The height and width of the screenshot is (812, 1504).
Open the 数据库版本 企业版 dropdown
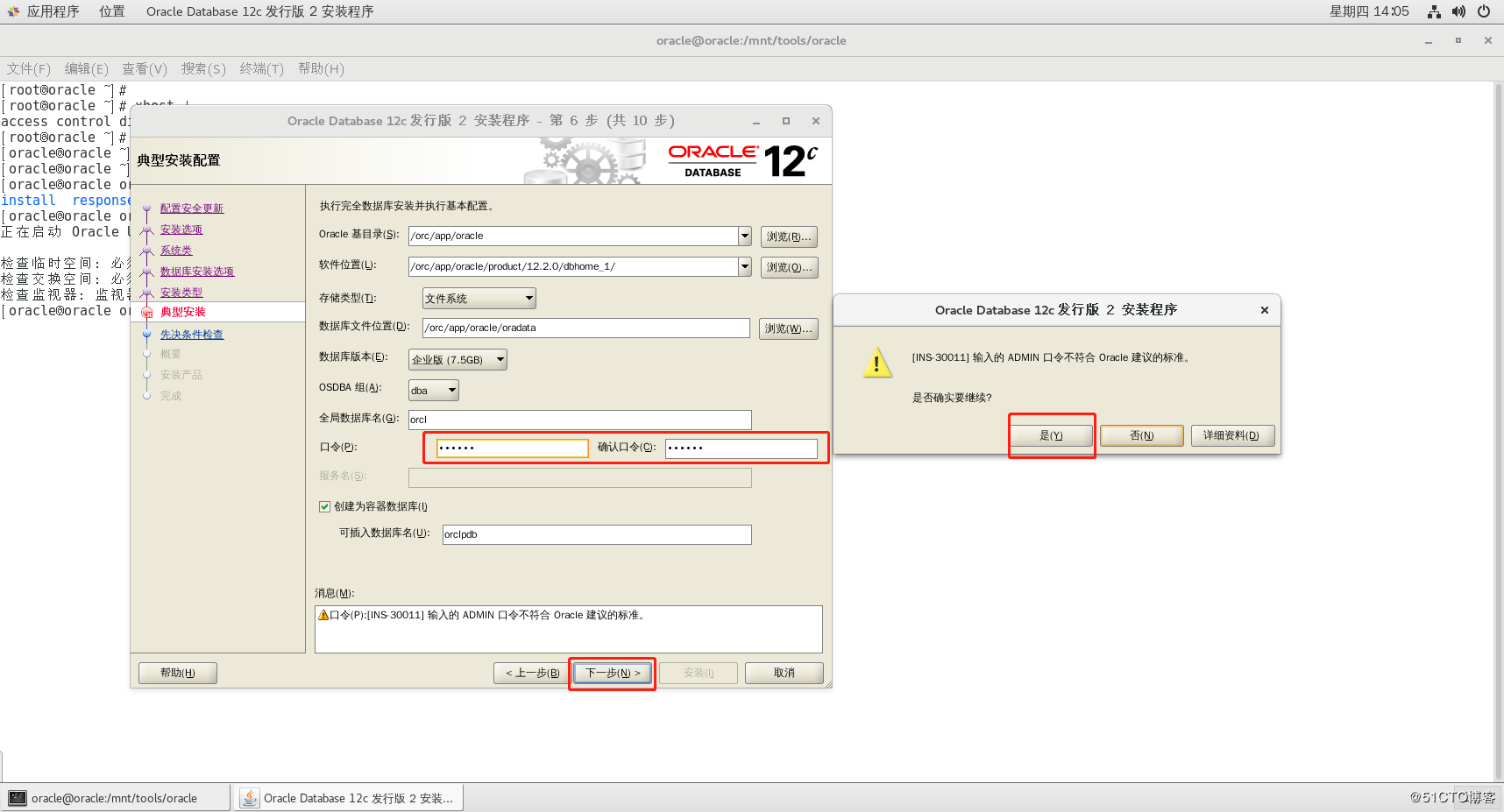458,360
